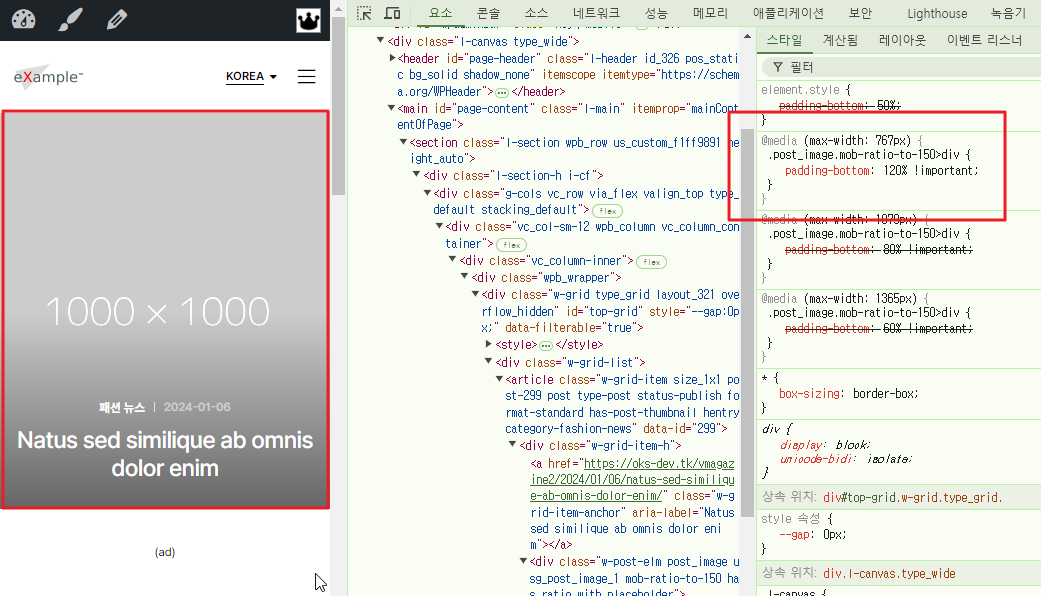Click div#top-grid.w-grid.type_grid inherited link
Image resolution: width=1041 pixels, height=596 pixels.
point(913,497)
